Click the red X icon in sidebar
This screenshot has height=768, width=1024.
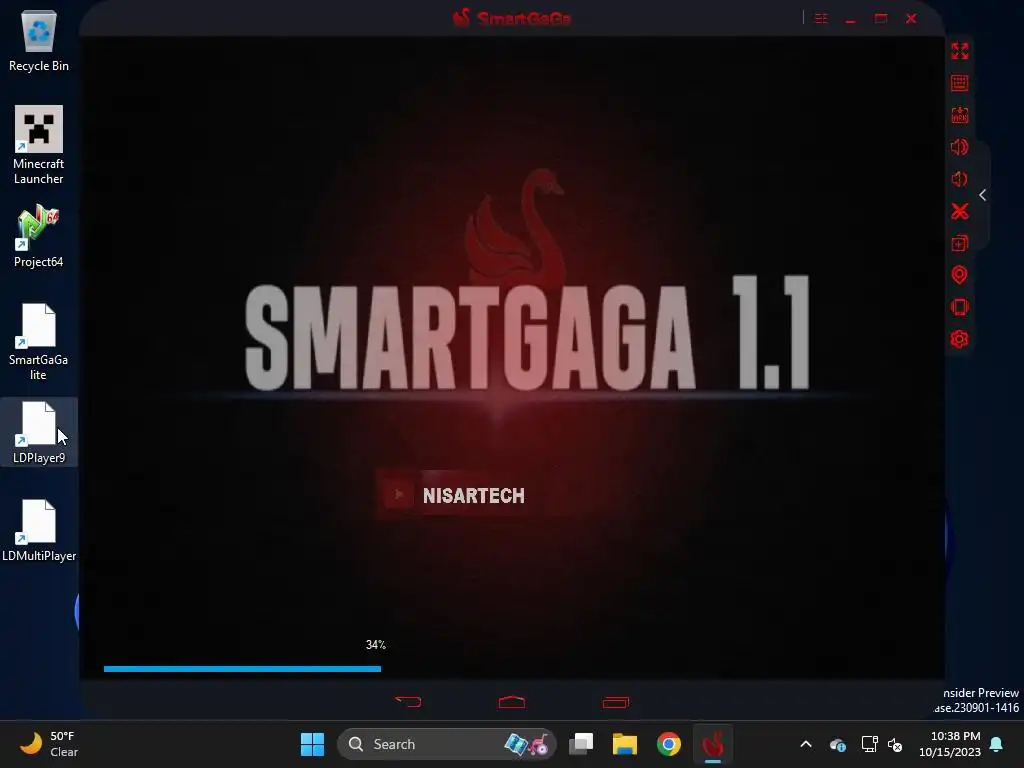tap(959, 211)
